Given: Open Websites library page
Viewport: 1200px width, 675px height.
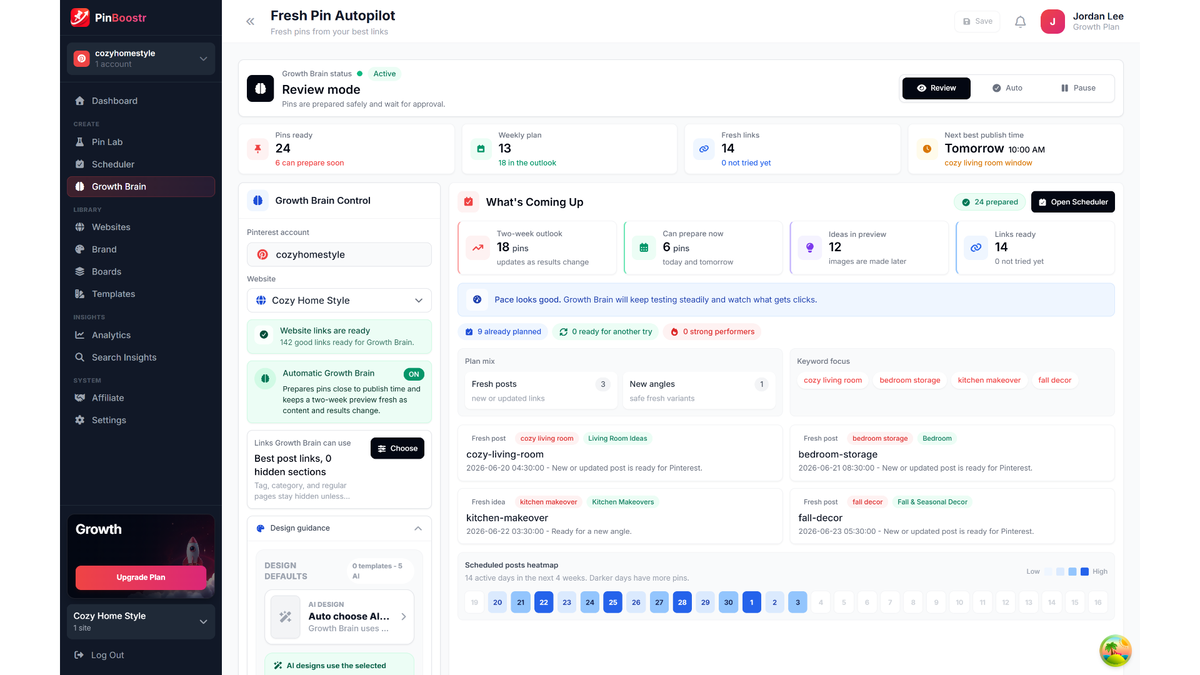Looking at the screenshot, I should [141, 227].
